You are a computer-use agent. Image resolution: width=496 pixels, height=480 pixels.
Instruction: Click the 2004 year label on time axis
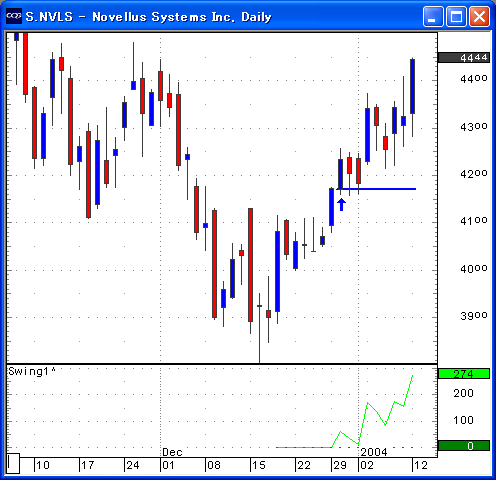374,452
